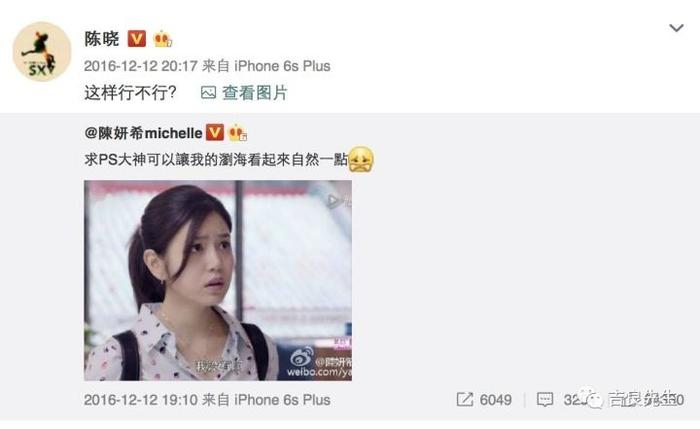Open 陈晓's profile avatar
The image size is (700, 429).
[42, 51]
